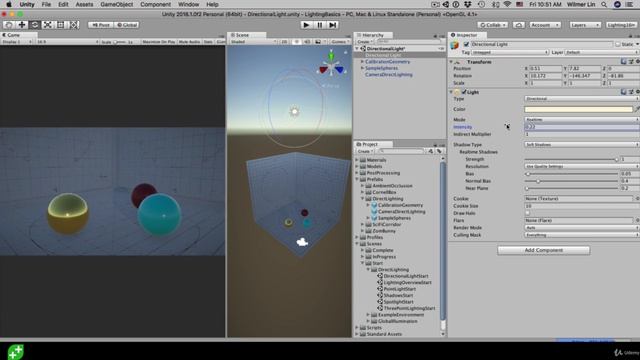Select the Move tool
640x360 pixels.
click(22, 25)
